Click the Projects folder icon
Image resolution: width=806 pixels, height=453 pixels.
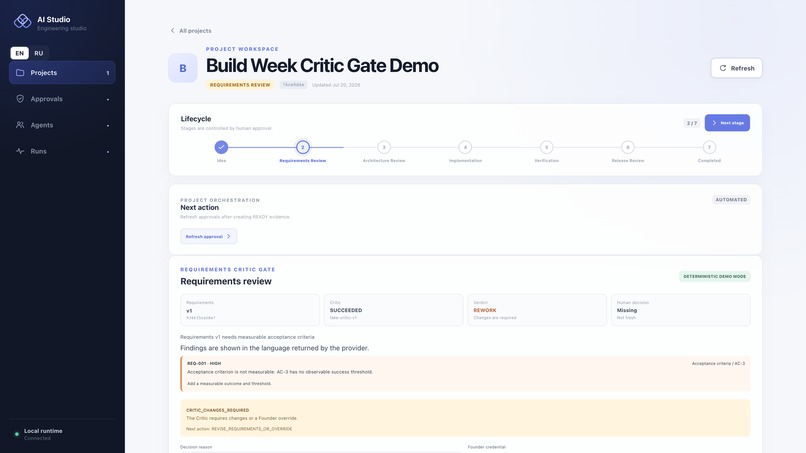20,73
